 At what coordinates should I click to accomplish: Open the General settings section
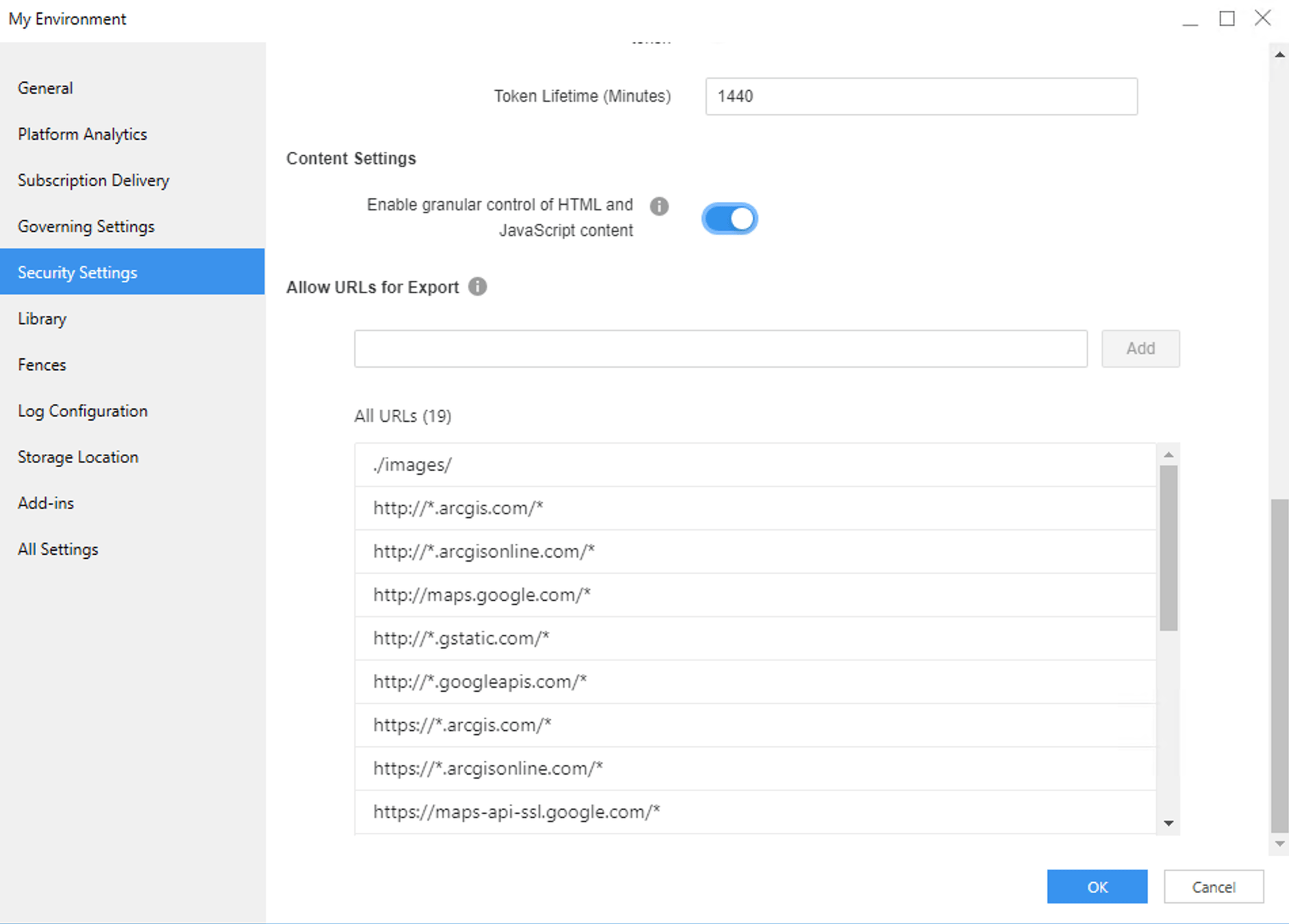pos(45,88)
